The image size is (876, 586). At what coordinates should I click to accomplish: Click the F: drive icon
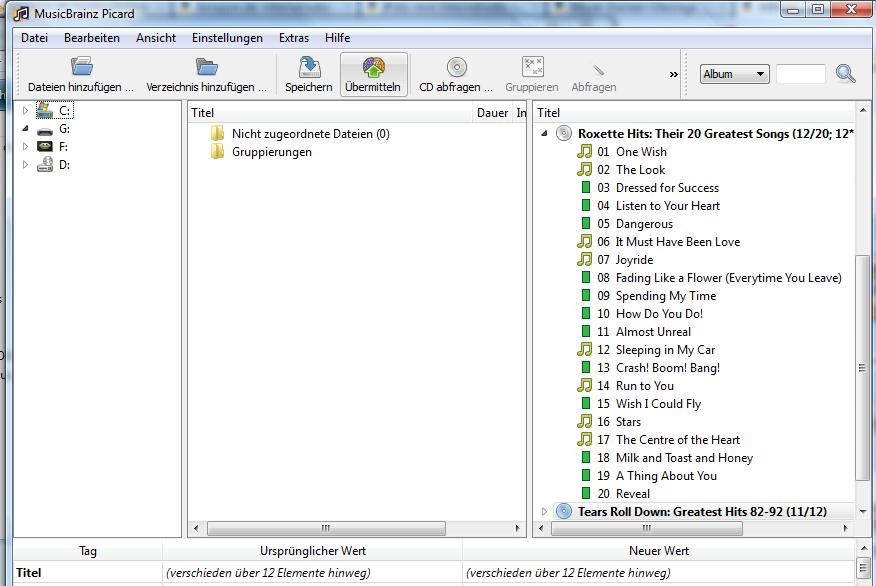pos(45,146)
